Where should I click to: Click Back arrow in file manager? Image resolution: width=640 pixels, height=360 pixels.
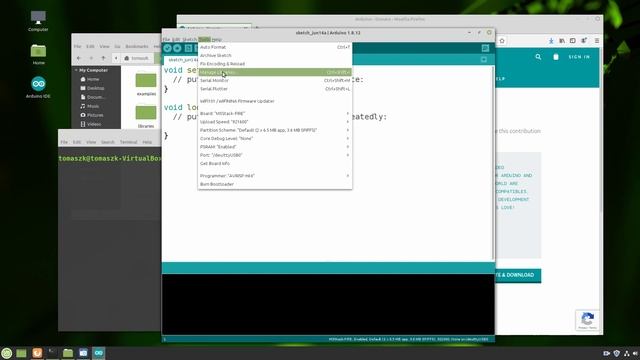coord(79,58)
